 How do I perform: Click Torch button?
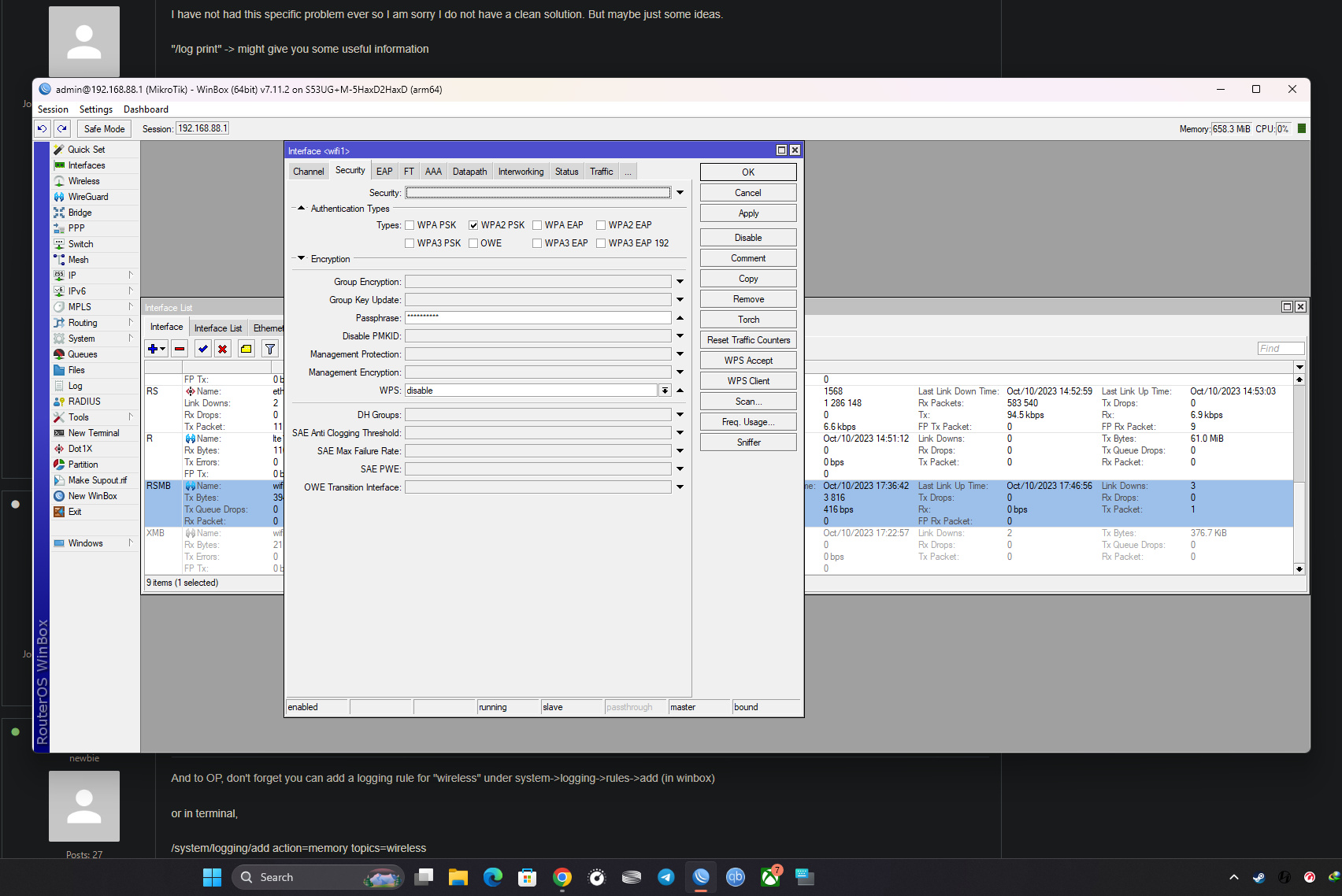748,320
